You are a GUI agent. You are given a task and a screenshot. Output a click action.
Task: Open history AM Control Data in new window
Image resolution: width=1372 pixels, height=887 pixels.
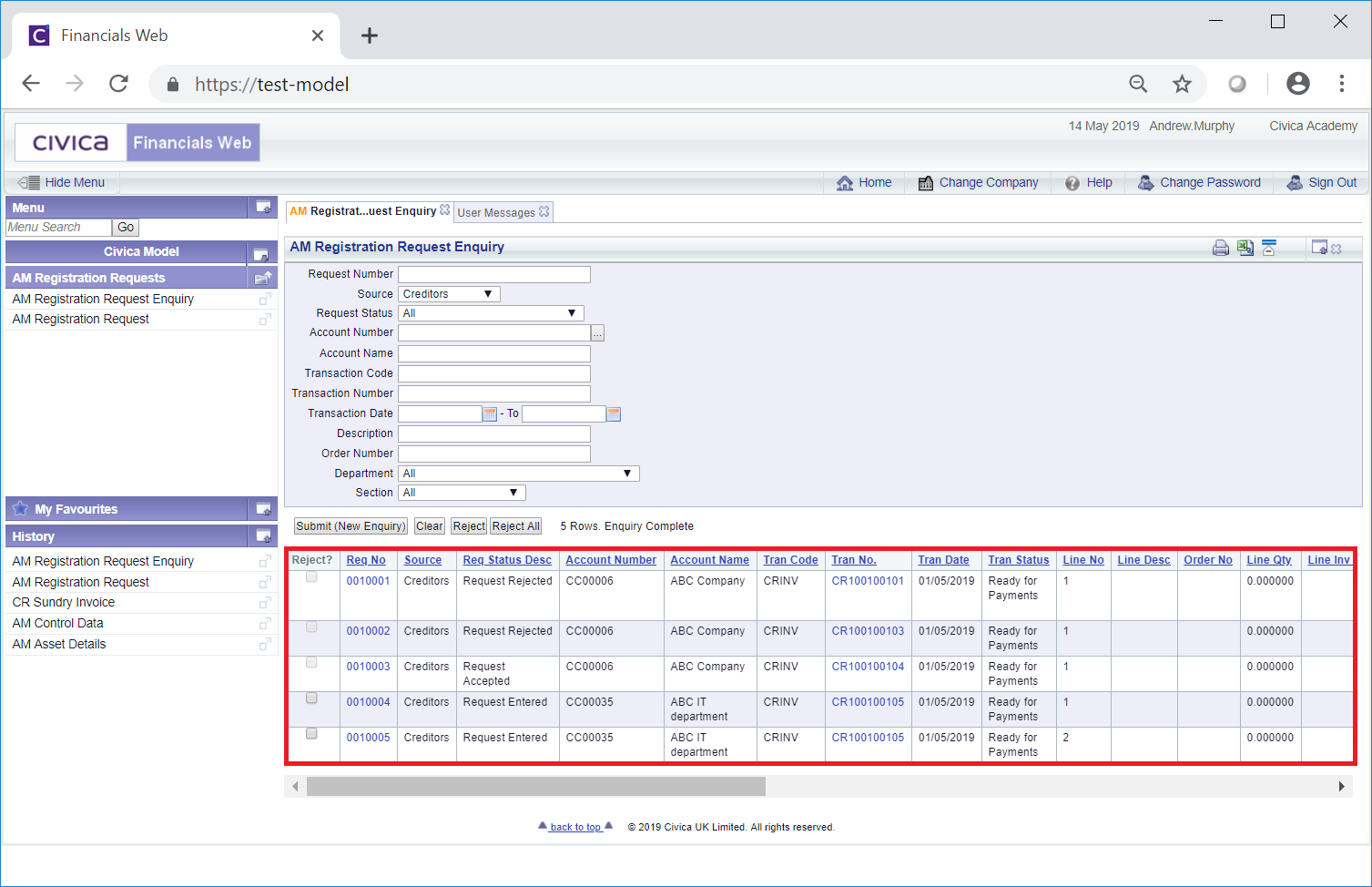[265, 624]
